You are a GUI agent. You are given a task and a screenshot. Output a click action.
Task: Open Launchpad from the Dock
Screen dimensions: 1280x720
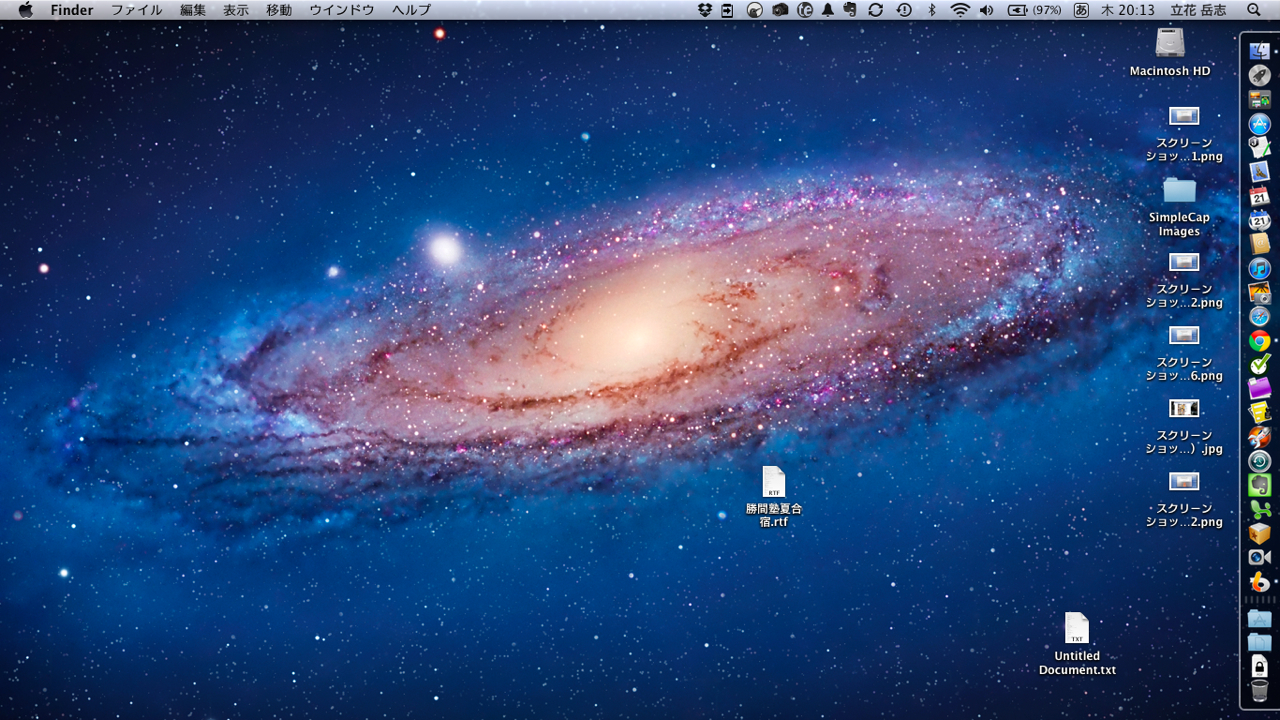(1259, 76)
